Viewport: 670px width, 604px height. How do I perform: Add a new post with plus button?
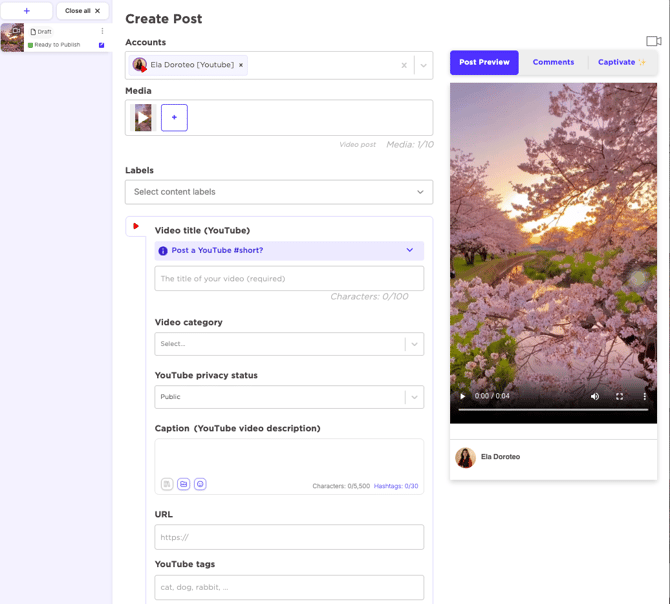[27, 11]
